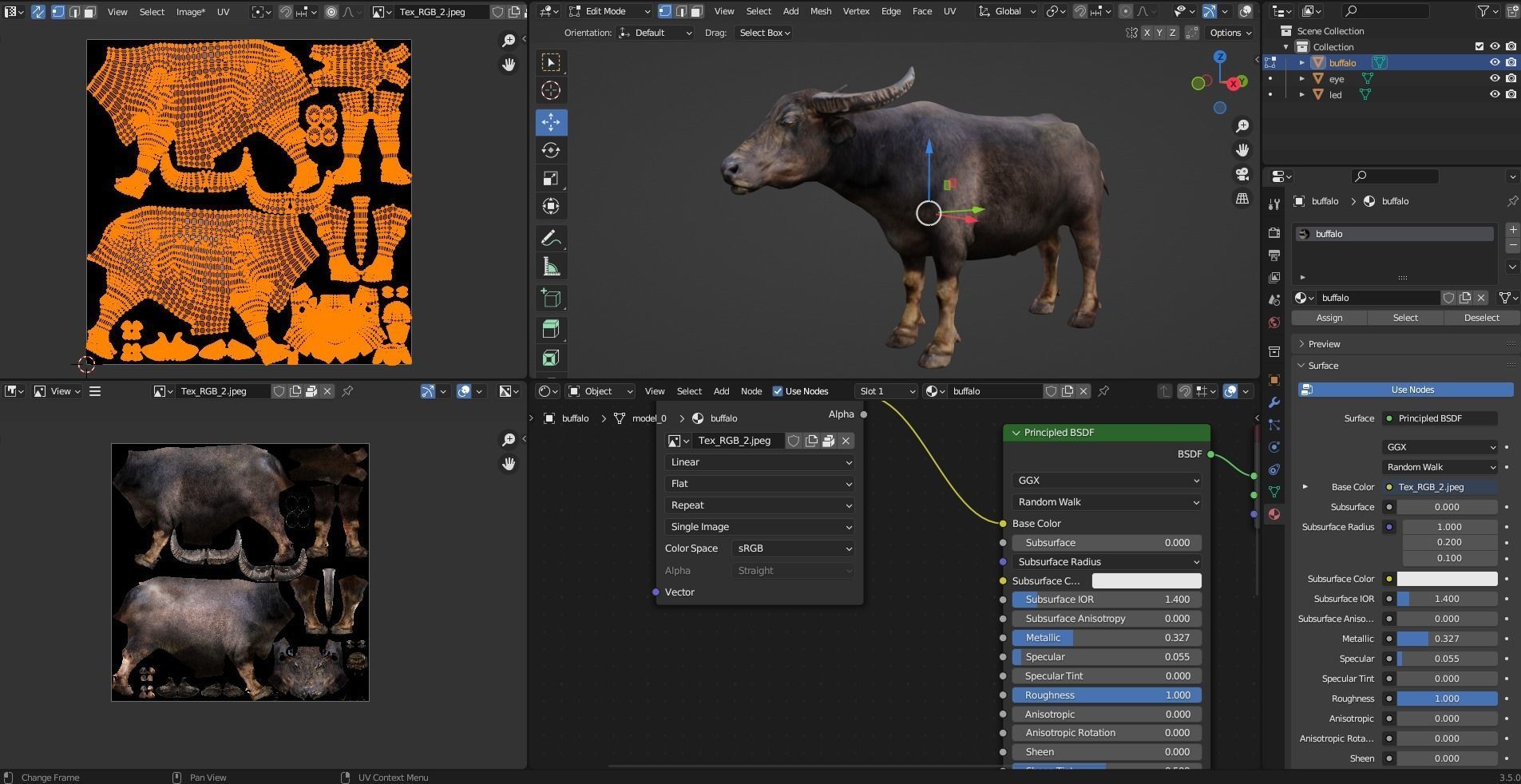1521x784 pixels.
Task: Toggle Use Nodes checkbox in node editor
Action: pyautogui.click(x=778, y=391)
